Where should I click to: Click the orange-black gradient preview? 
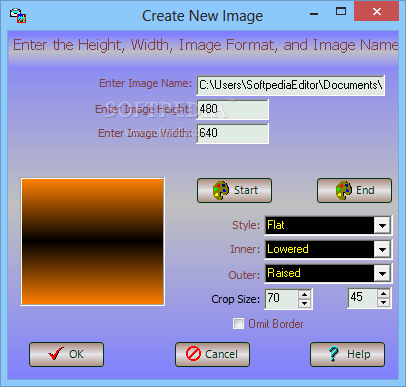pyautogui.click(x=93, y=241)
